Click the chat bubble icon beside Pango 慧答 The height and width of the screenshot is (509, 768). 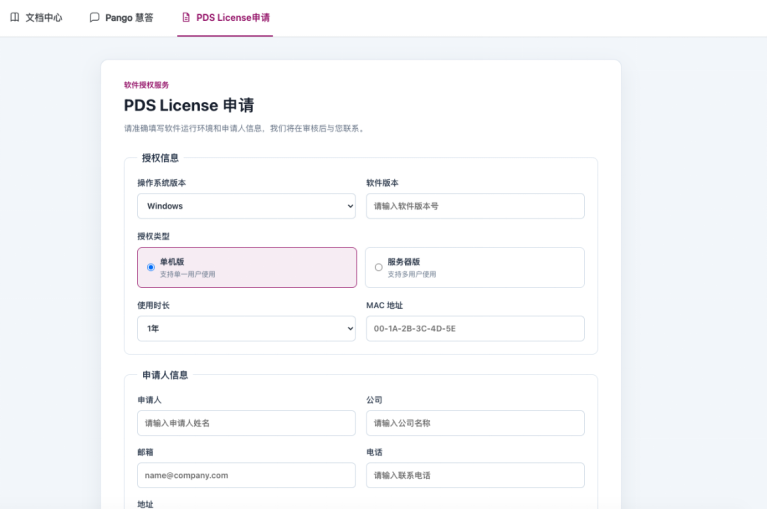coord(94,18)
